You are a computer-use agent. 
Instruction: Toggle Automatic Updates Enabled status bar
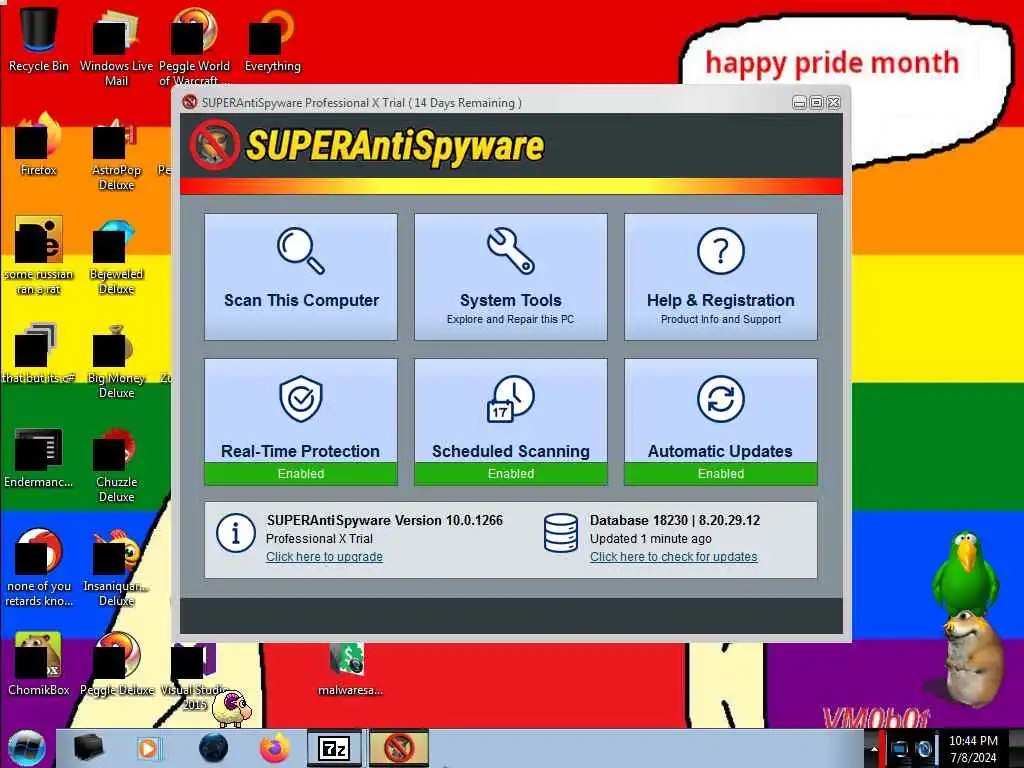720,473
